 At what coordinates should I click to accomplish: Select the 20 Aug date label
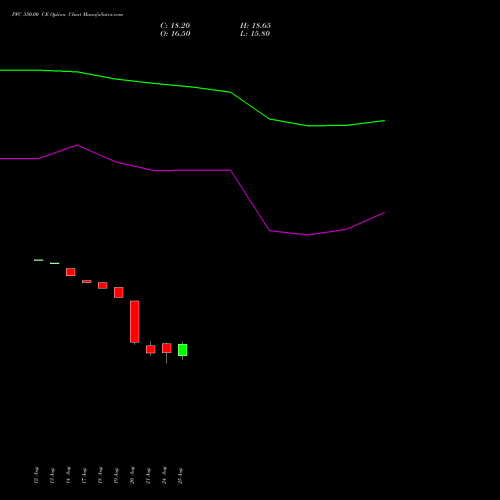132,475
